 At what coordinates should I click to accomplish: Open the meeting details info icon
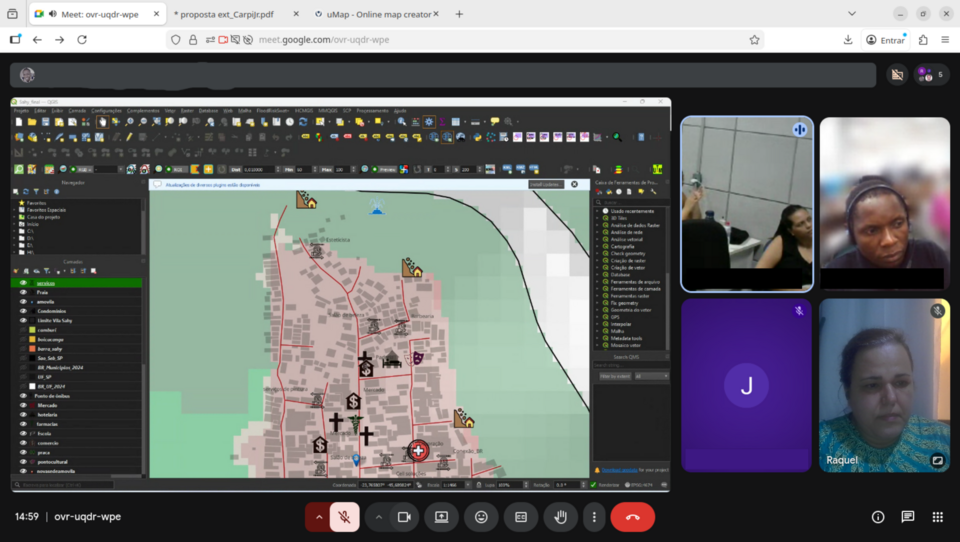[878, 517]
